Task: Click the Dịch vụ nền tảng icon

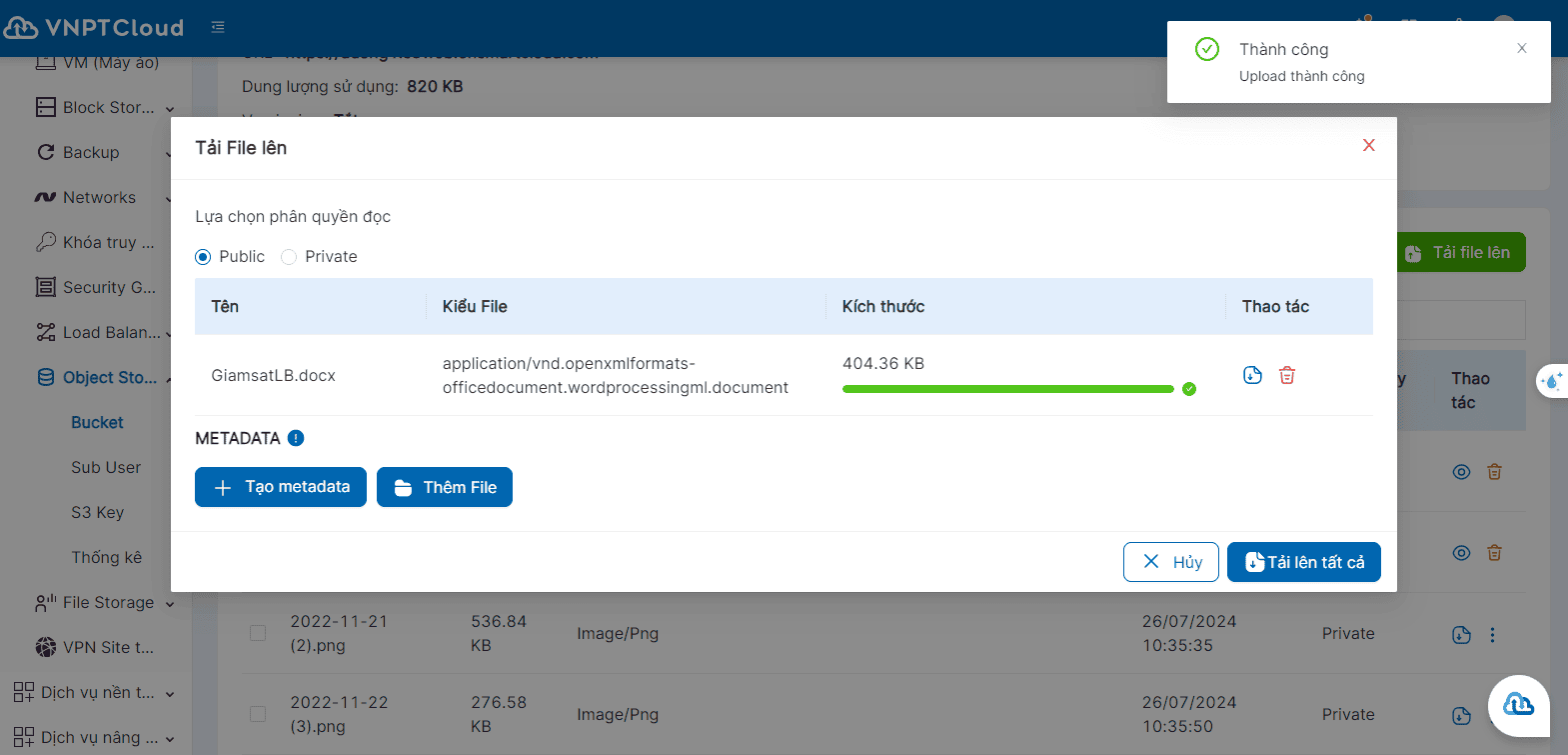Action: pyautogui.click(x=24, y=692)
